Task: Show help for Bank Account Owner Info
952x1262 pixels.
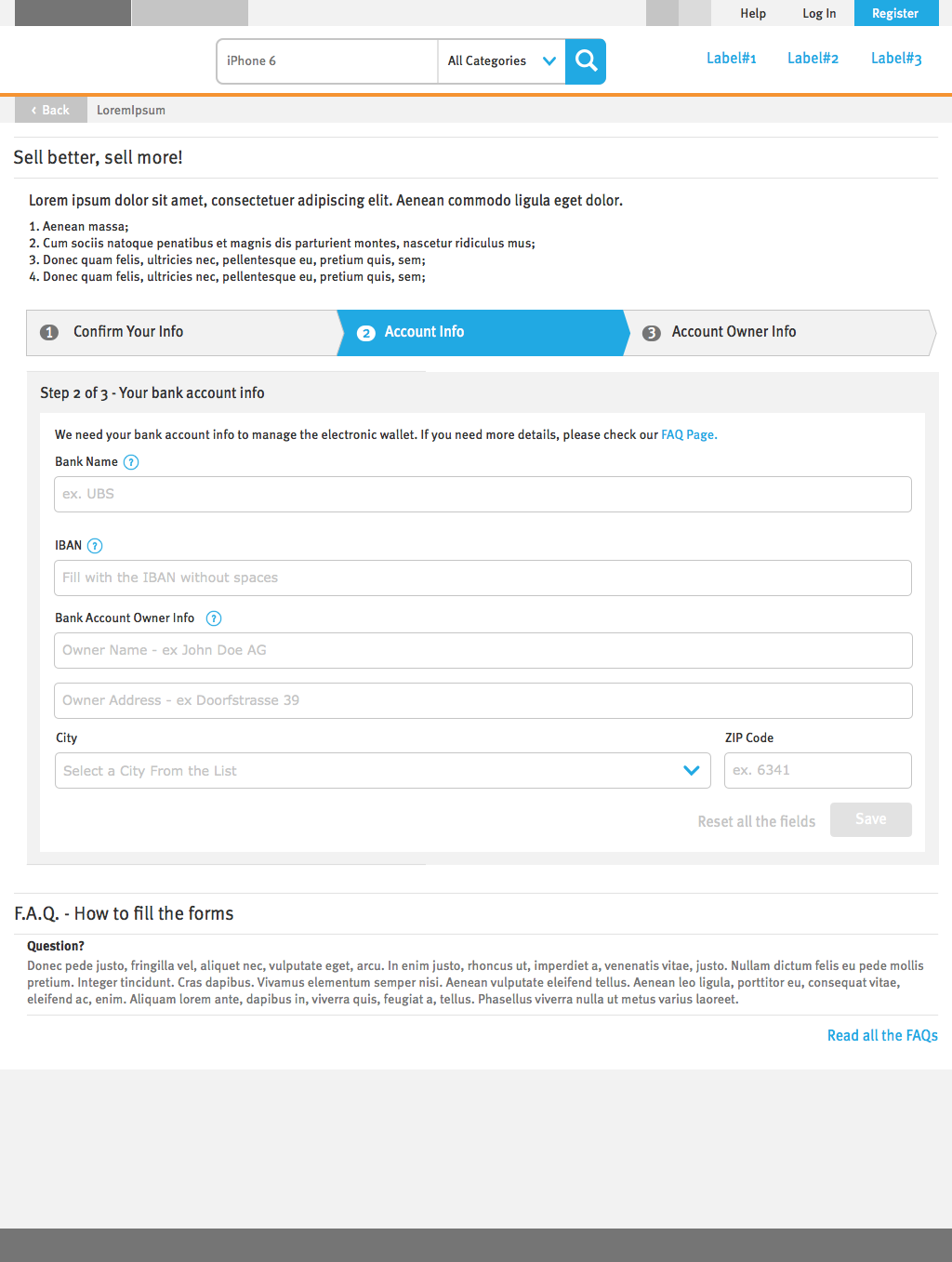Action: pos(214,618)
